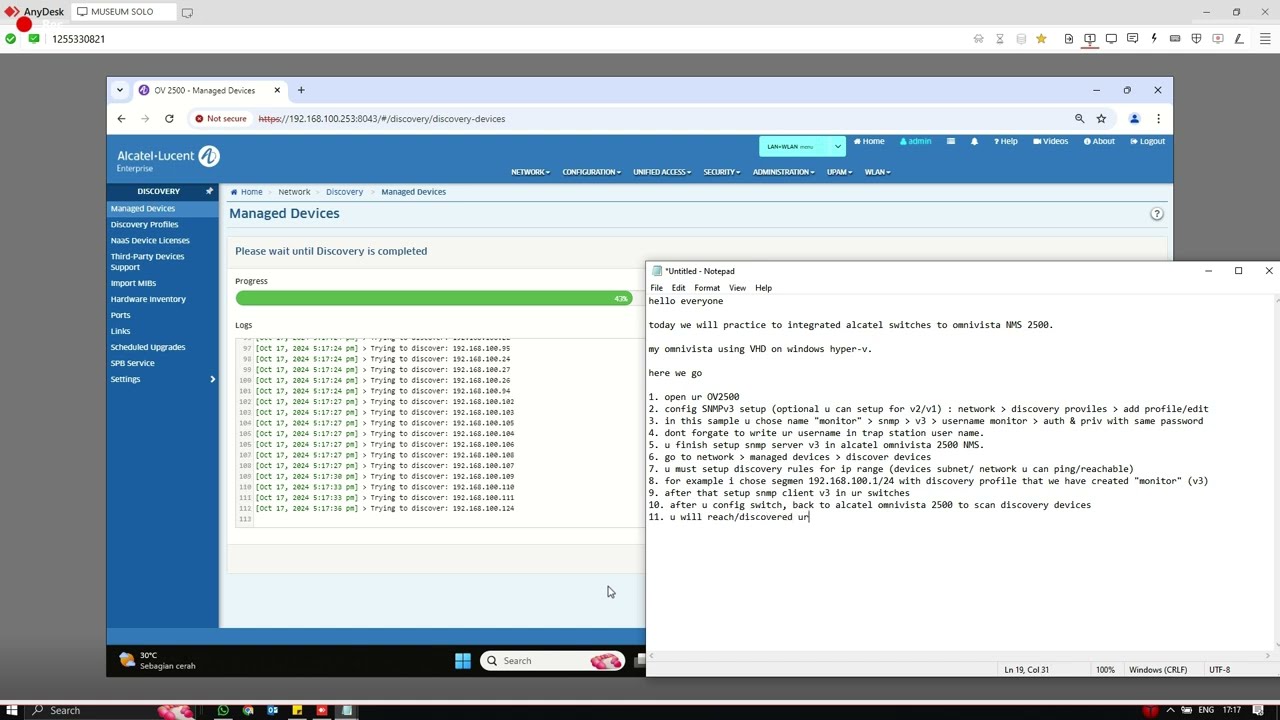This screenshot has height=720, width=1280.
Task: Click the local Windows Start button
Action: point(12,710)
